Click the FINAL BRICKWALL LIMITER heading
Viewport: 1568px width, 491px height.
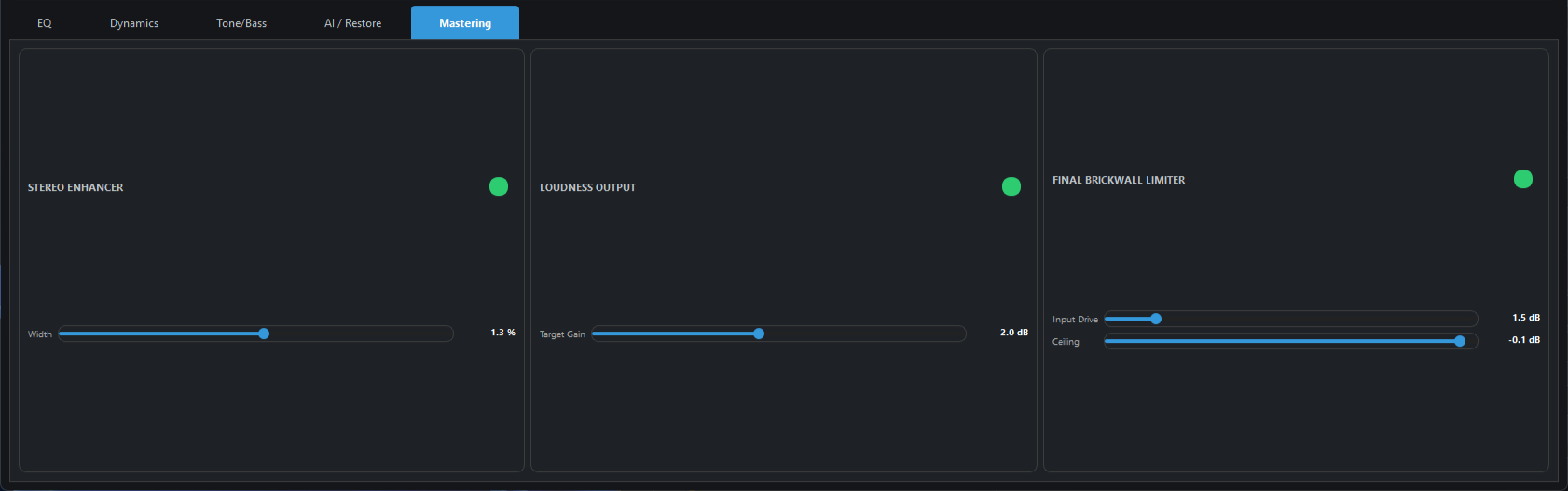click(x=1119, y=180)
